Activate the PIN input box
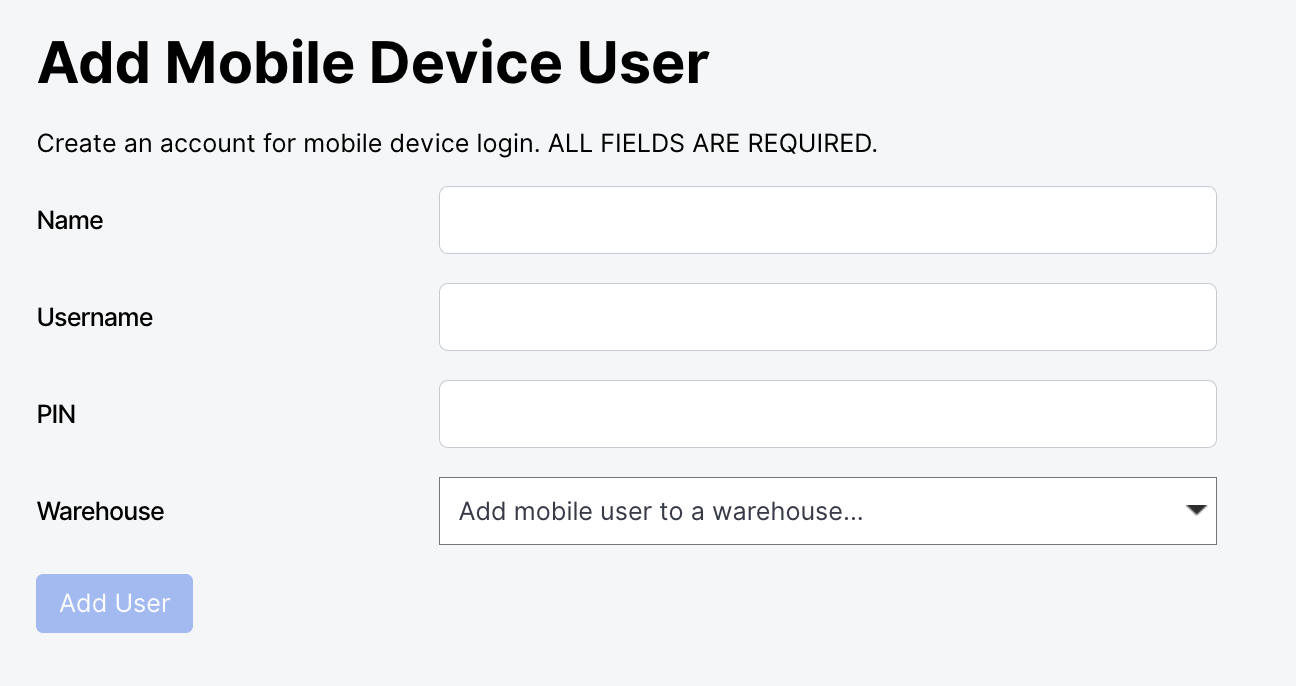Image resolution: width=1296 pixels, height=686 pixels. point(827,413)
